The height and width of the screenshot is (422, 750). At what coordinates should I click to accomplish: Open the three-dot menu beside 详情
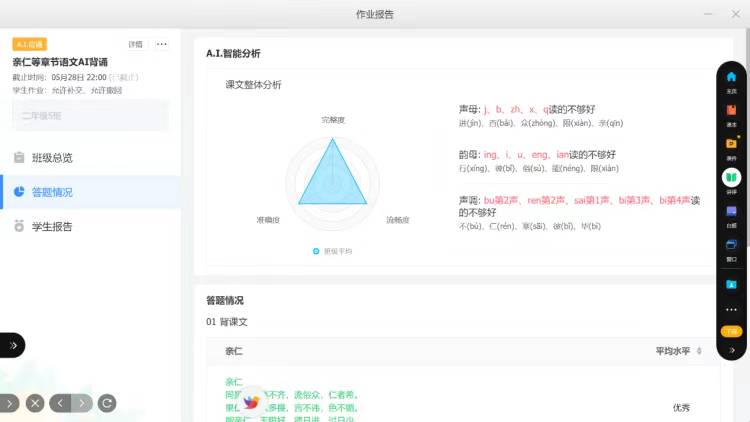point(162,44)
